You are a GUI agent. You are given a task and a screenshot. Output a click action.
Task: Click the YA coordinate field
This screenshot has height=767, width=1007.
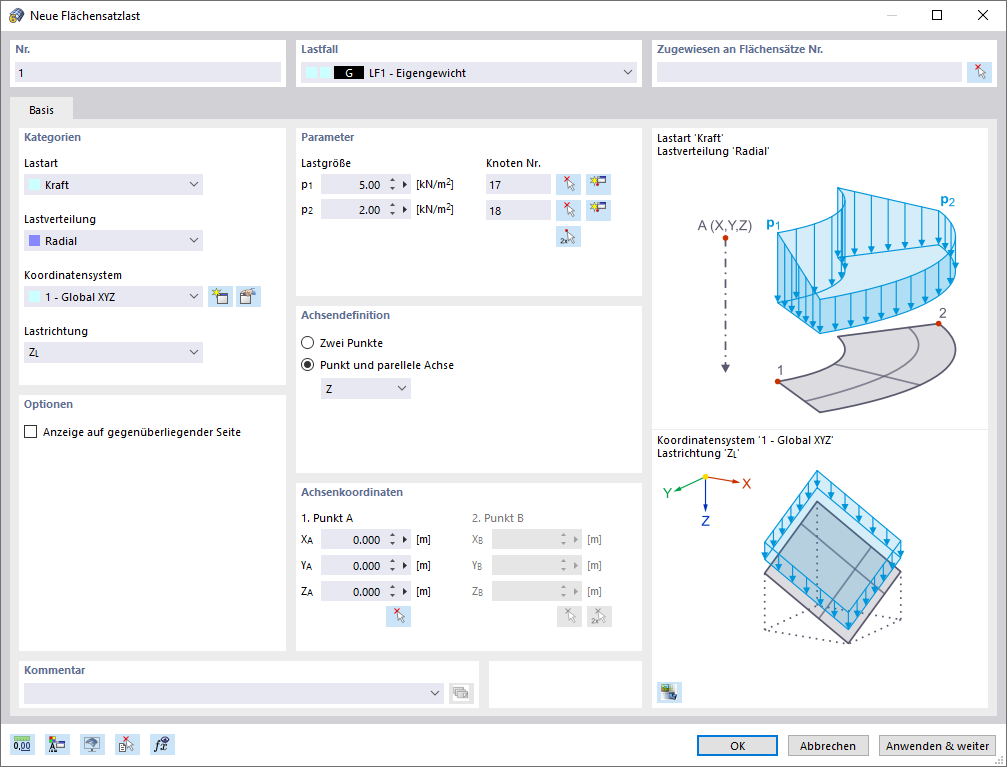tap(353, 565)
